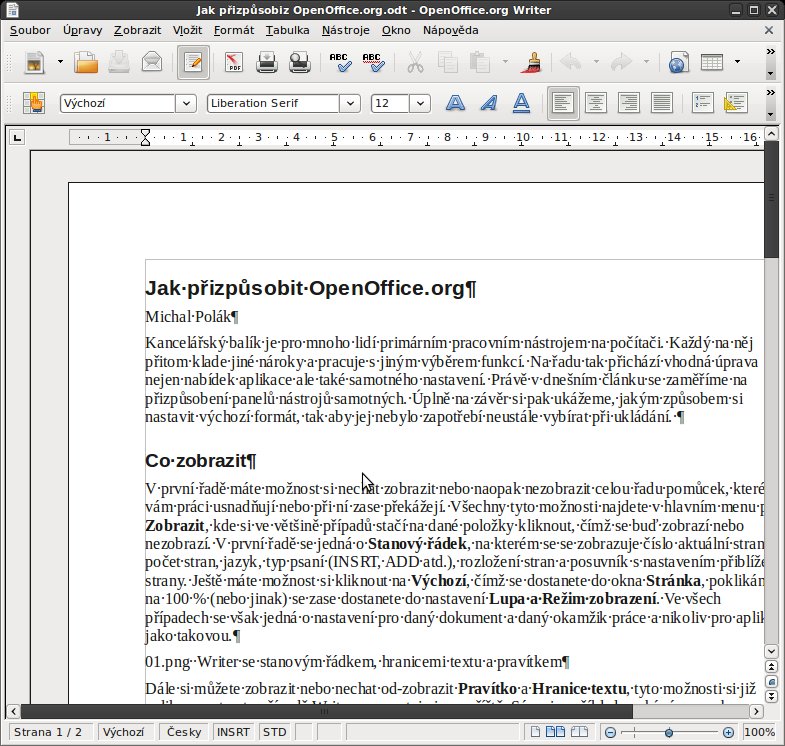Click the Cut scissors icon
Screen dimensions: 785x746
pos(415,62)
